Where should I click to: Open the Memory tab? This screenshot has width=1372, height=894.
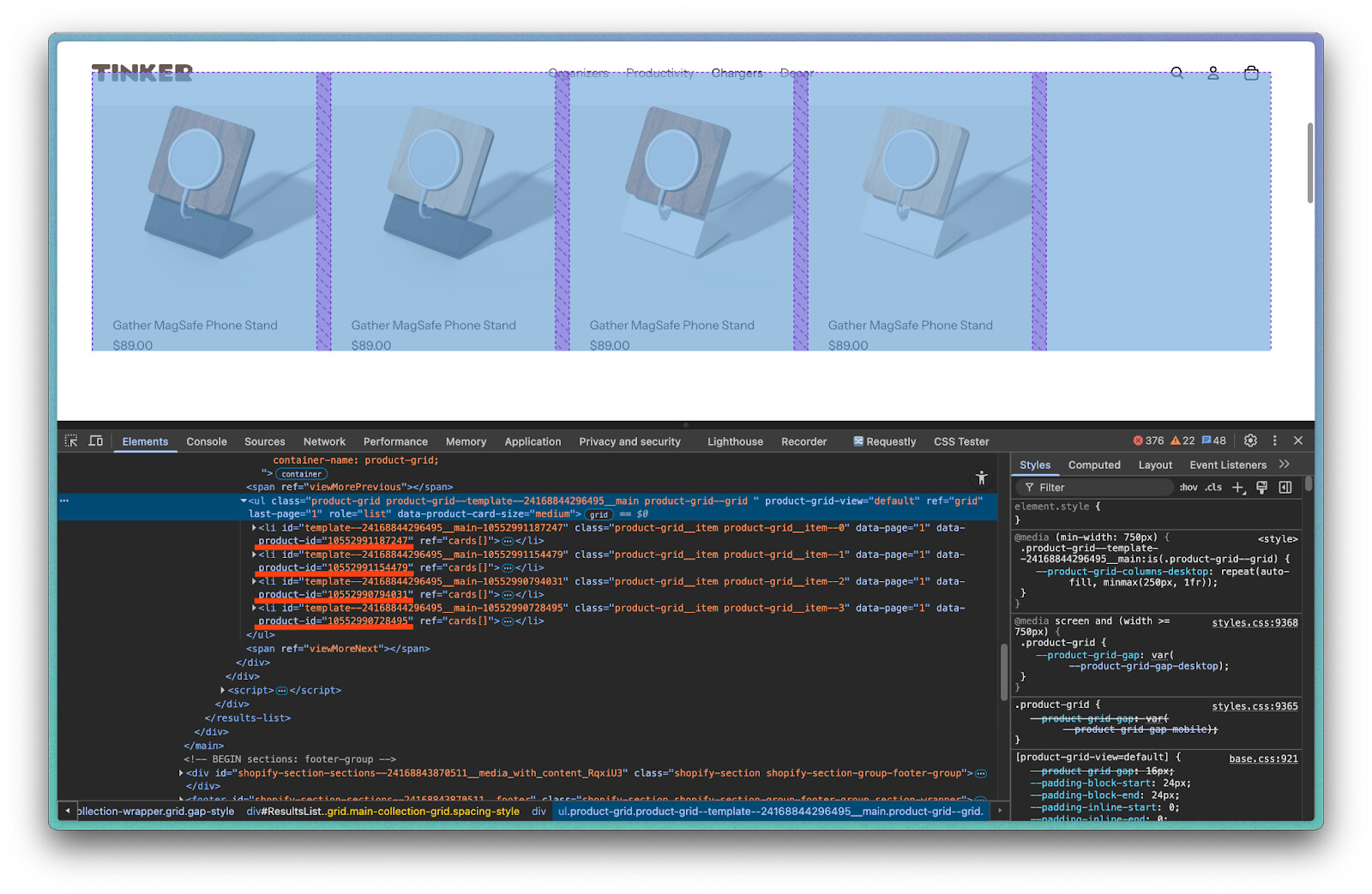[x=466, y=441]
